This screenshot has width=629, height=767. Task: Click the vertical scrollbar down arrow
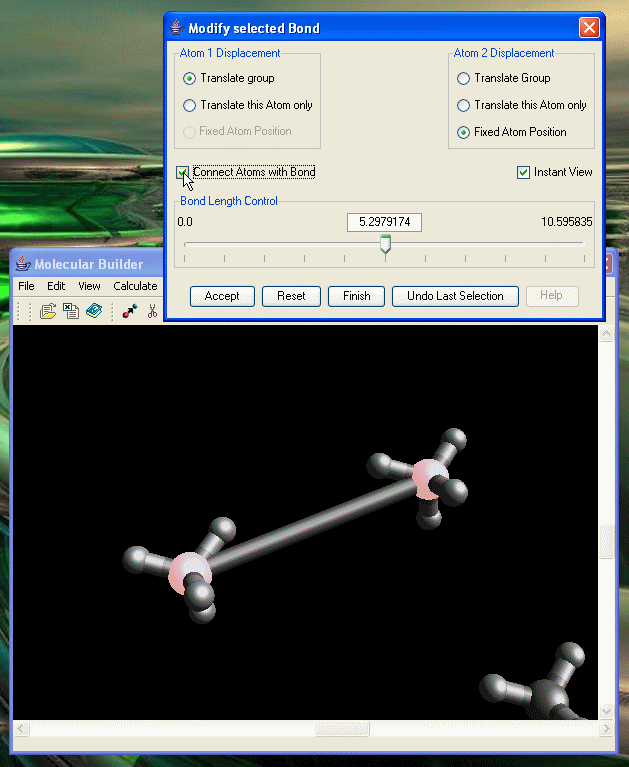(x=607, y=711)
